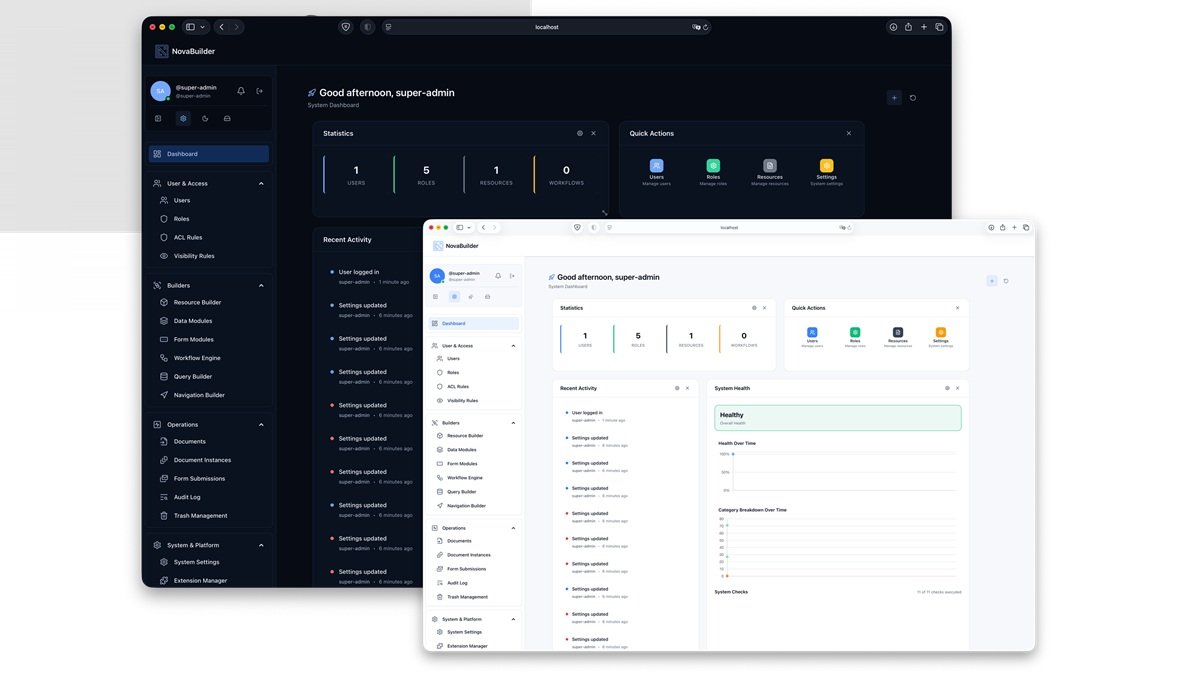Select the gear icon under the user profile
Screen dimensions: 1200x675
(x=183, y=118)
